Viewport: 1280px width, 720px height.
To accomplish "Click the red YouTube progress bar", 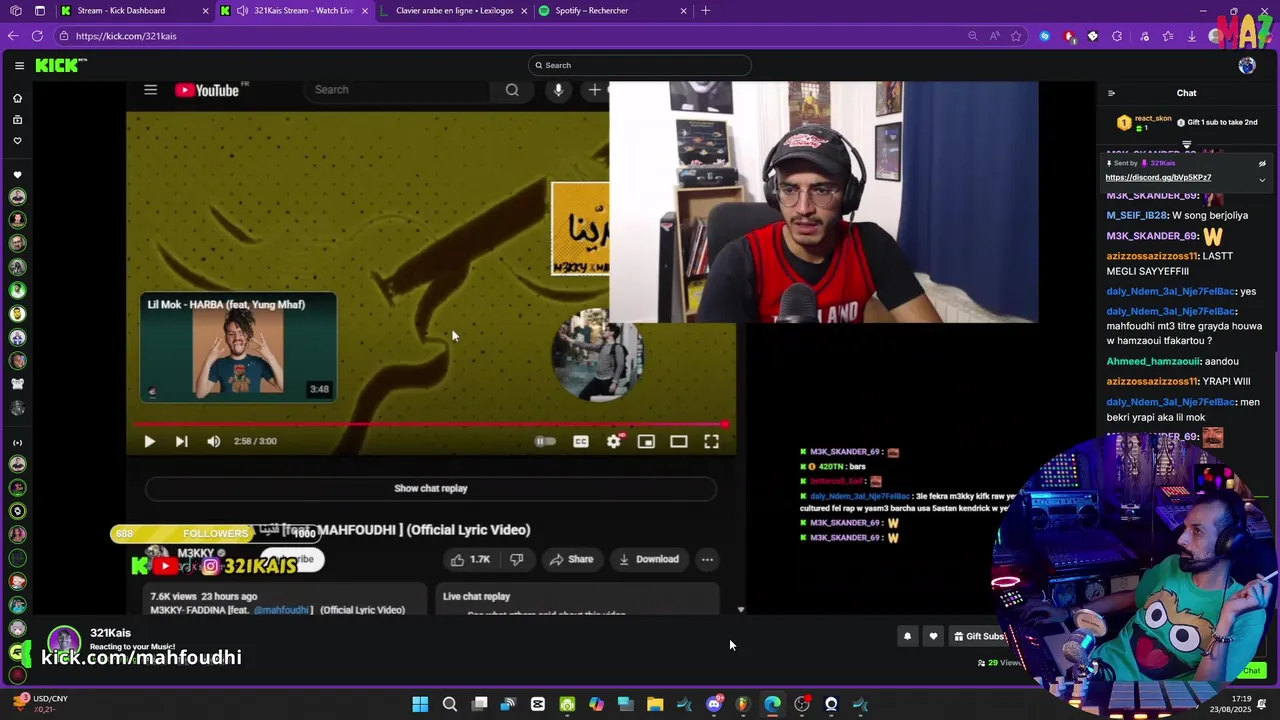I will pyautogui.click(x=431, y=424).
